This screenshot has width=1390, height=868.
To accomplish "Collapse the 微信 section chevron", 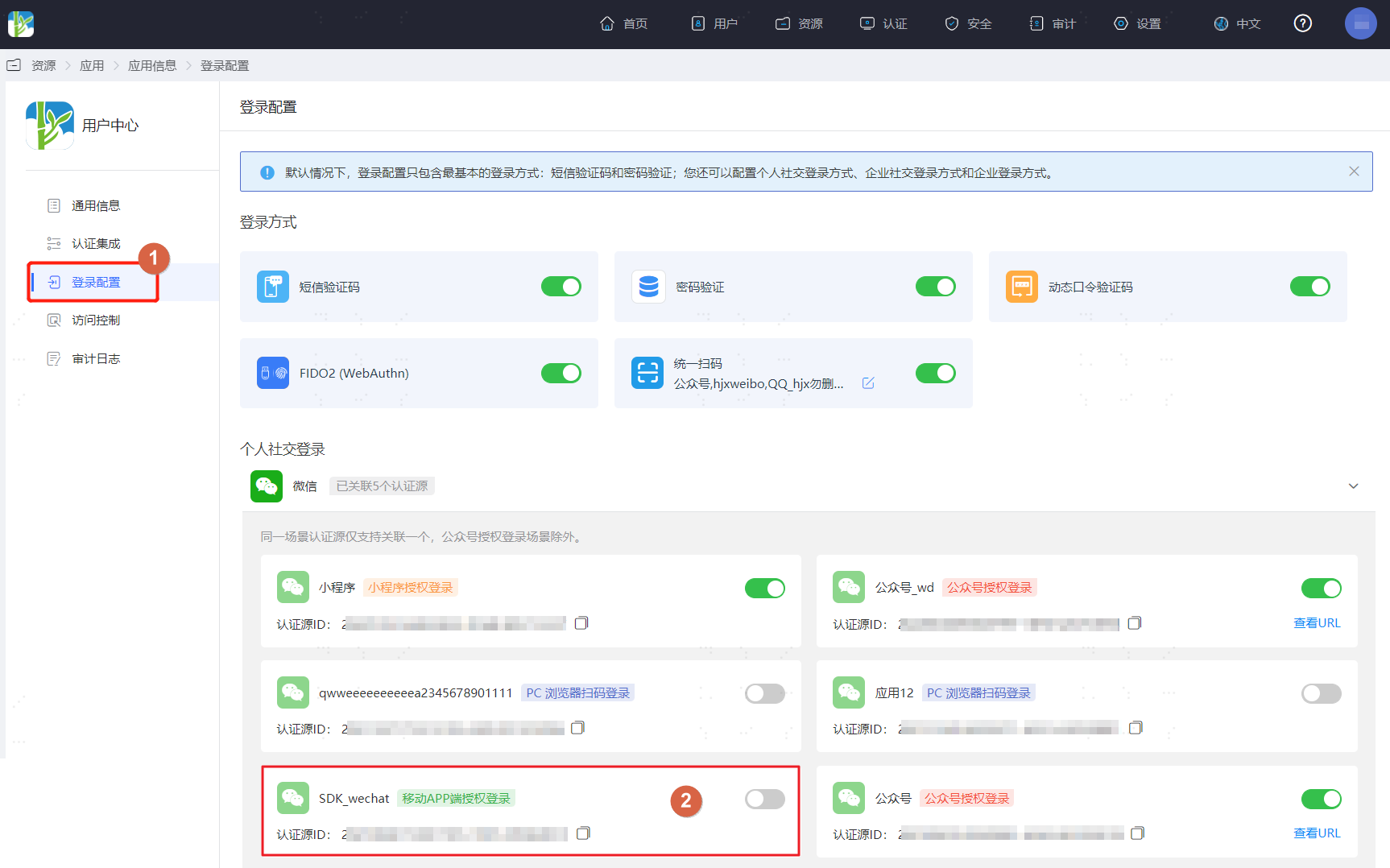I will 1354,486.
